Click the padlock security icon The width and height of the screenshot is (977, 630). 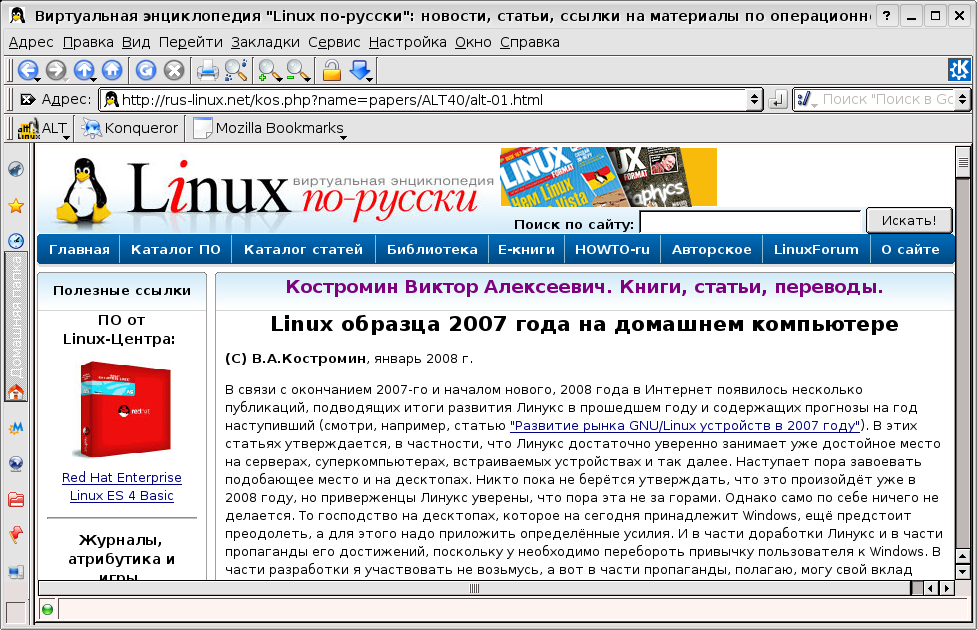click(x=331, y=70)
